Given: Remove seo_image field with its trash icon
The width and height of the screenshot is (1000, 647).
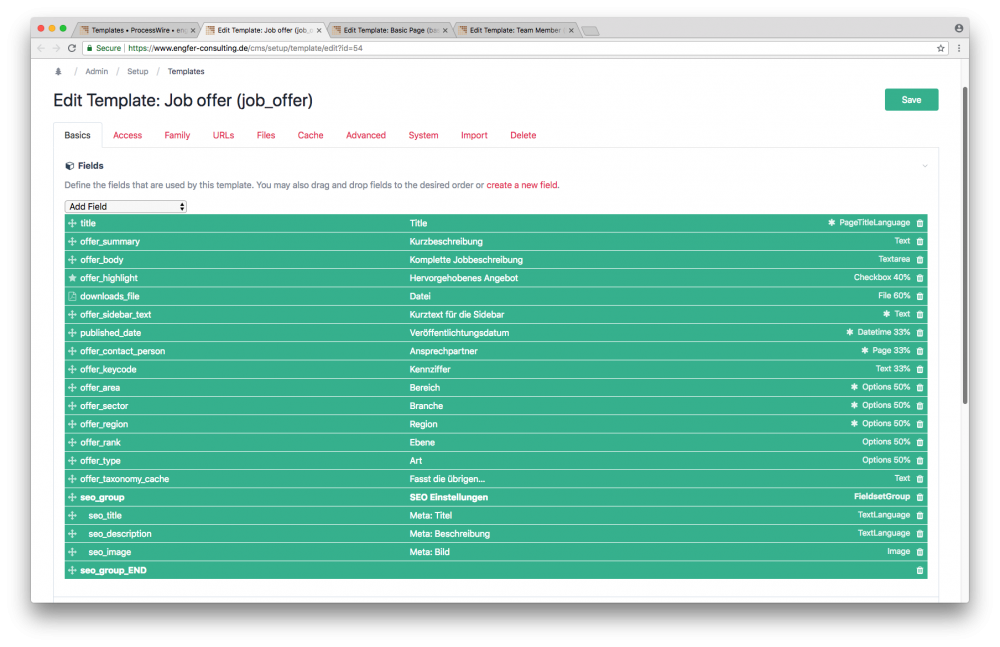Looking at the screenshot, I should pos(920,552).
